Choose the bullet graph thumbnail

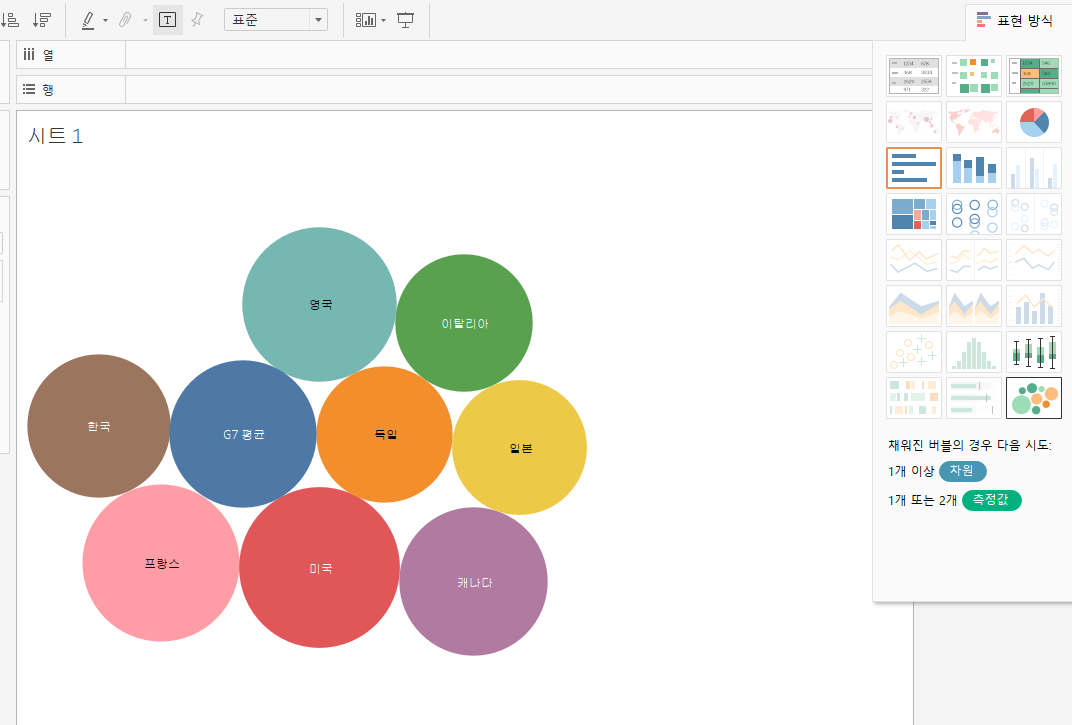pos(974,397)
